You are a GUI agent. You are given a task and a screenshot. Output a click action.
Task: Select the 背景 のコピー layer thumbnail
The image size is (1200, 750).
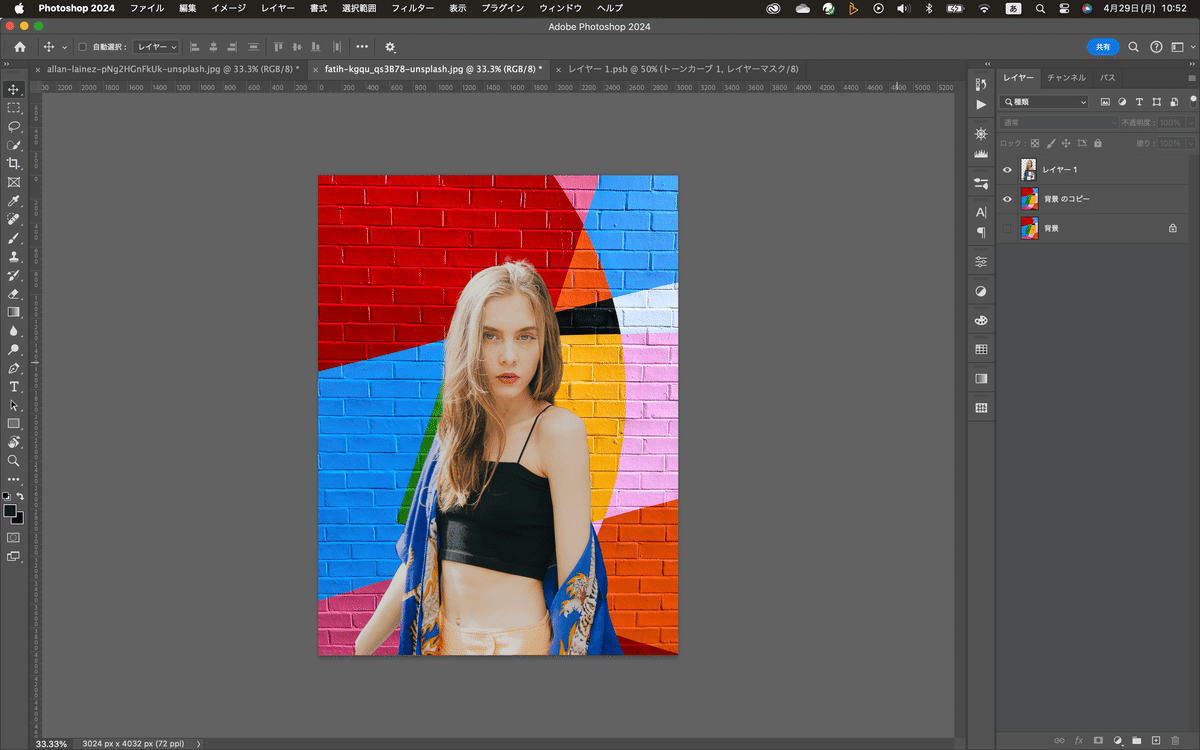coord(1029,199)
